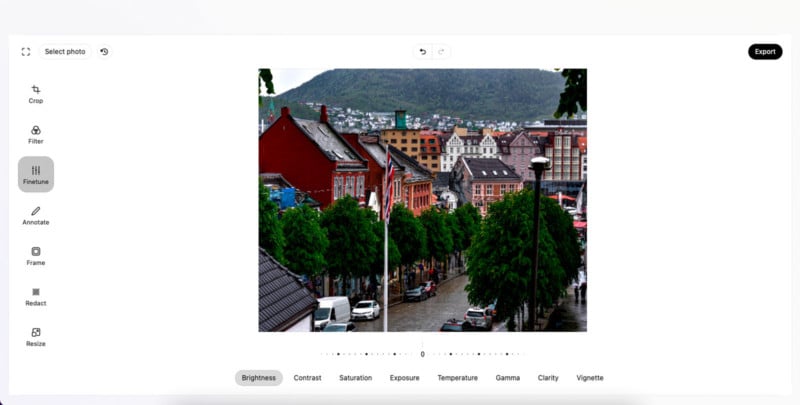Screen dimensions: 800x405
Task: Open the Redact tool
Action: (36, 296)
